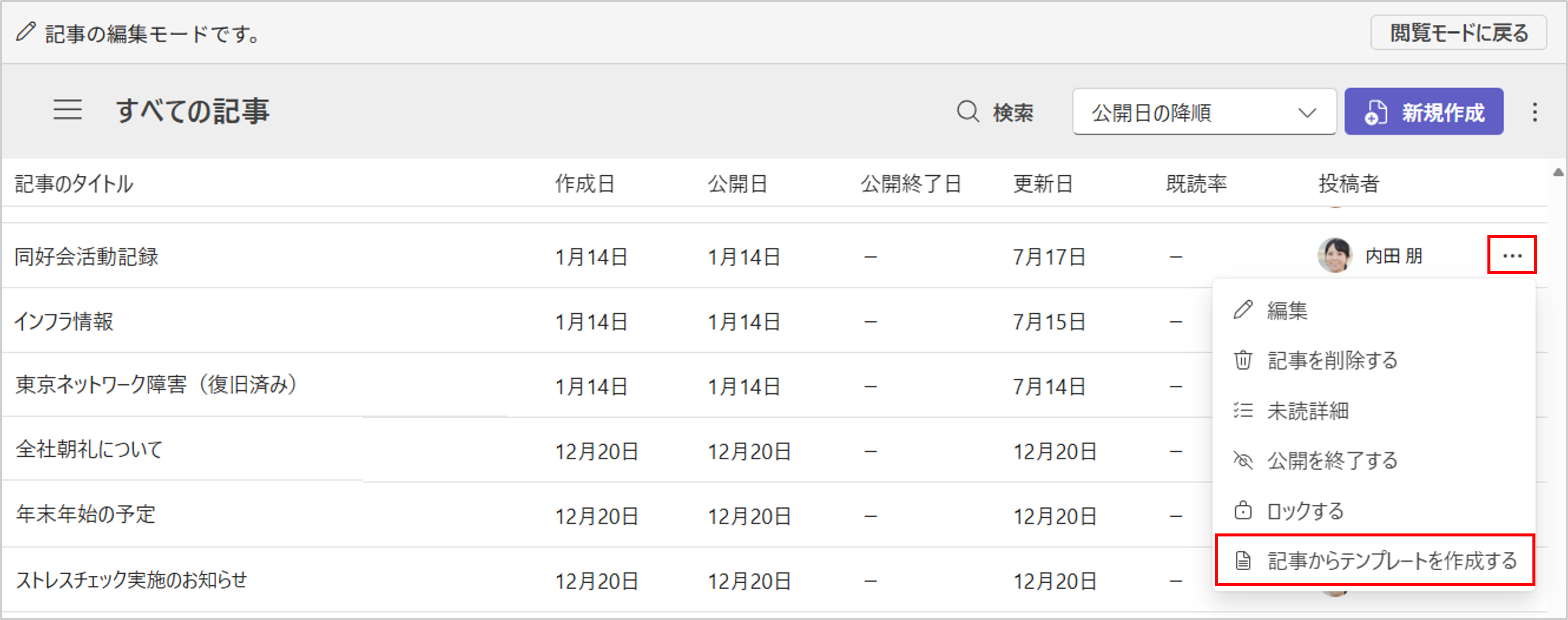Choose 編集 from the context menu
This screenshot has width=1568, height=620.
(x=1374, y=310)
